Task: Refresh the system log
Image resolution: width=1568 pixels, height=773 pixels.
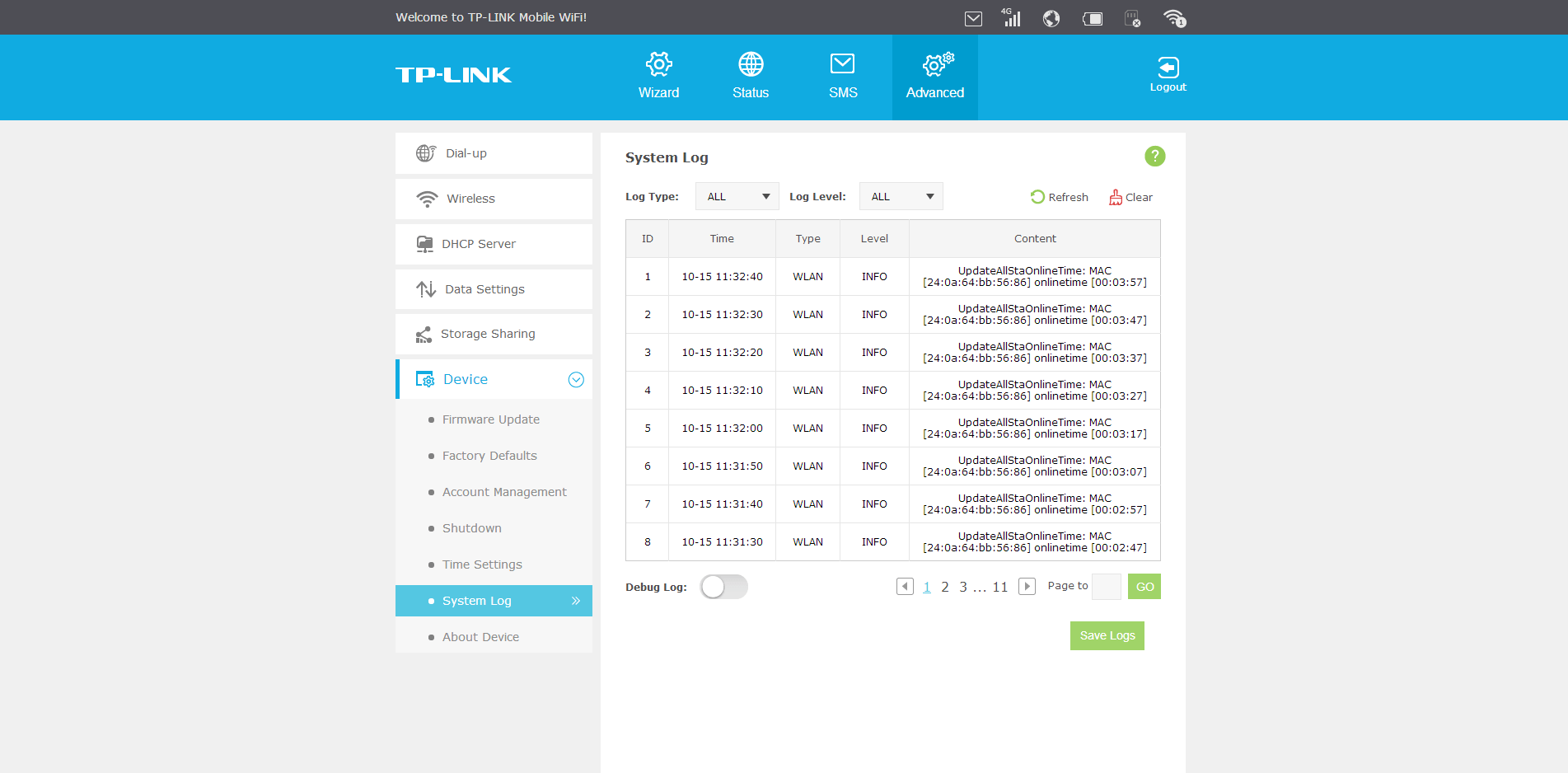Action: (1059, 197)
